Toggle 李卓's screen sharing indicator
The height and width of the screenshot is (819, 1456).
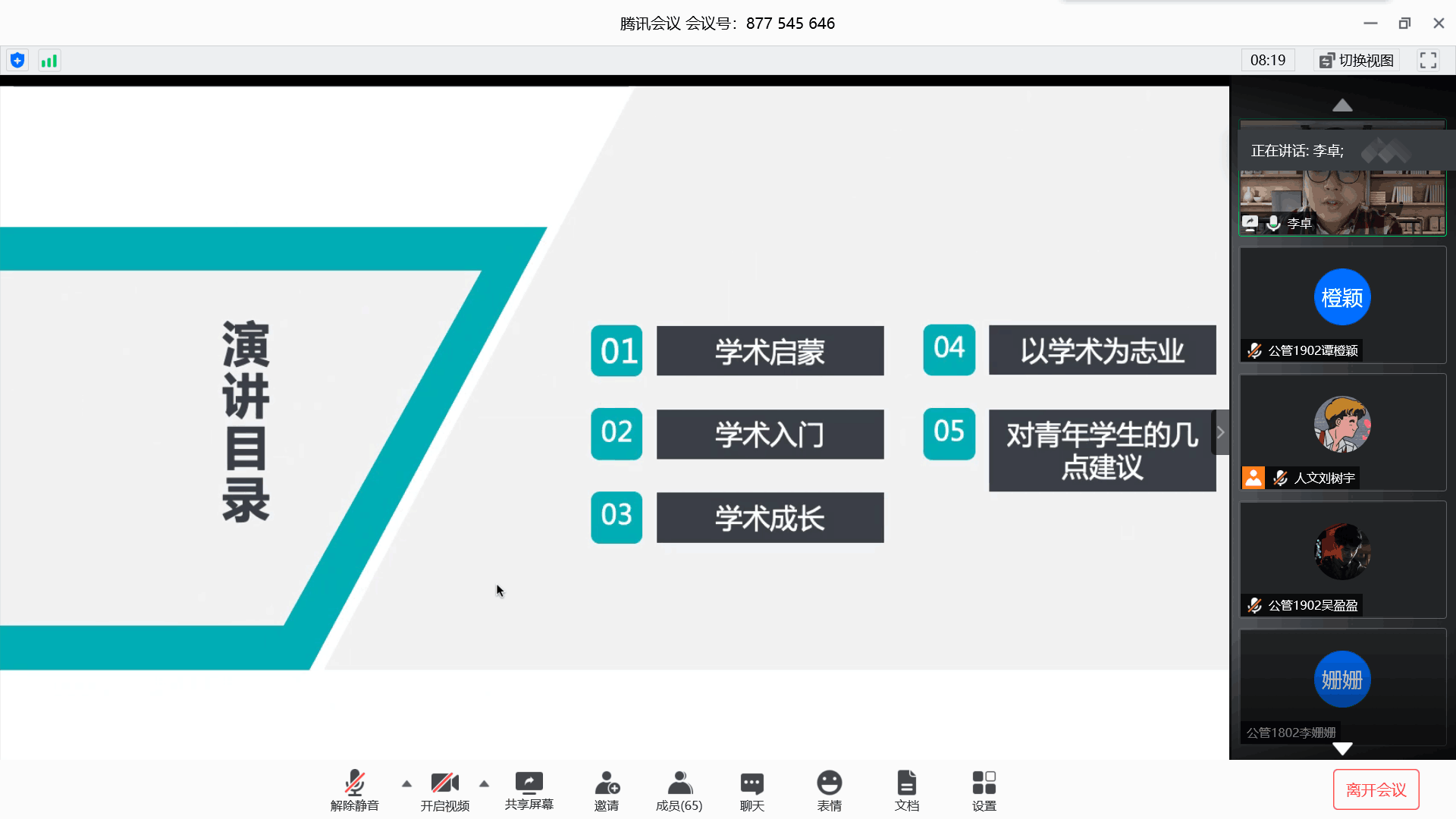tap(1251, 223)
